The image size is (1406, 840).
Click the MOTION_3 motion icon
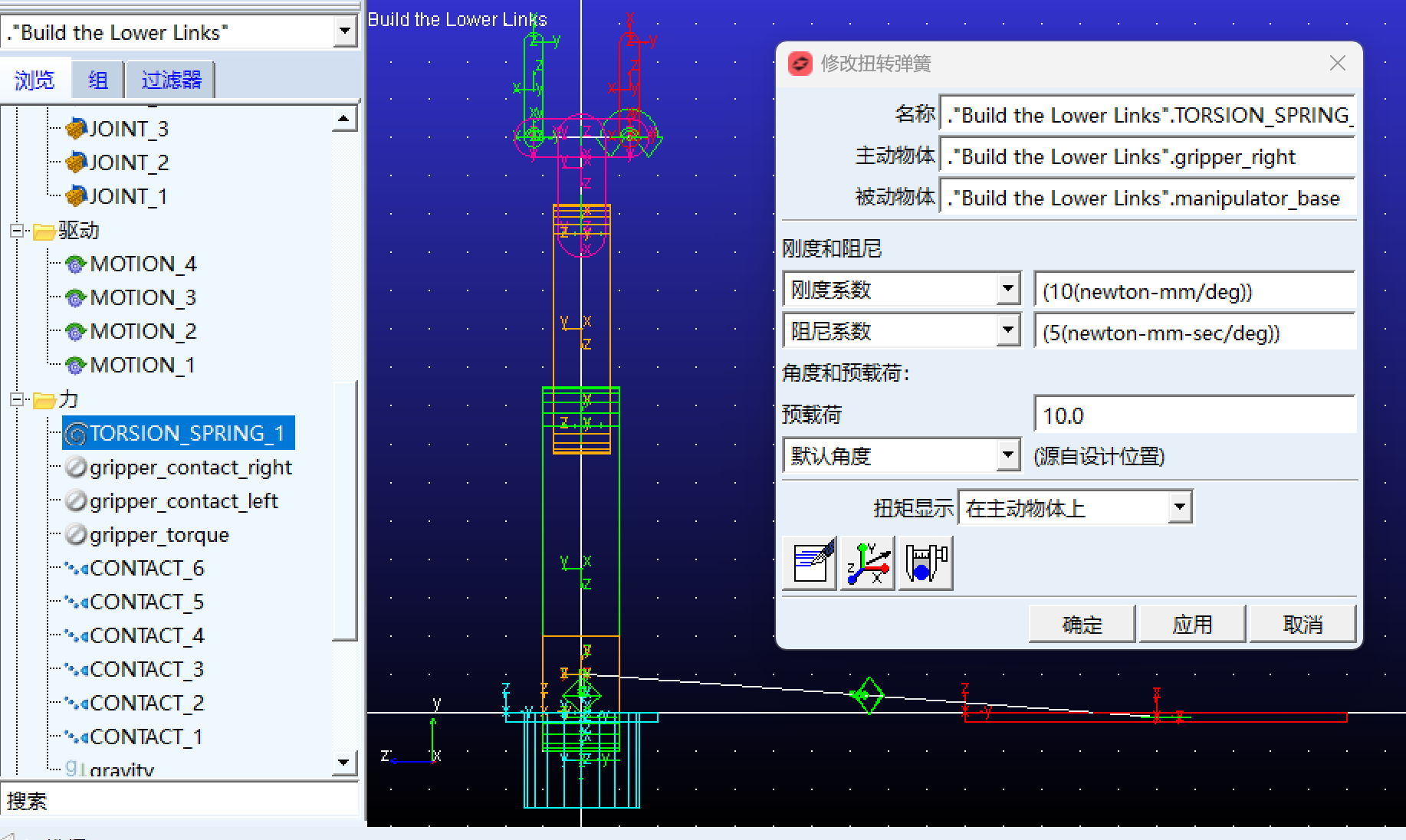coord(75,298)
